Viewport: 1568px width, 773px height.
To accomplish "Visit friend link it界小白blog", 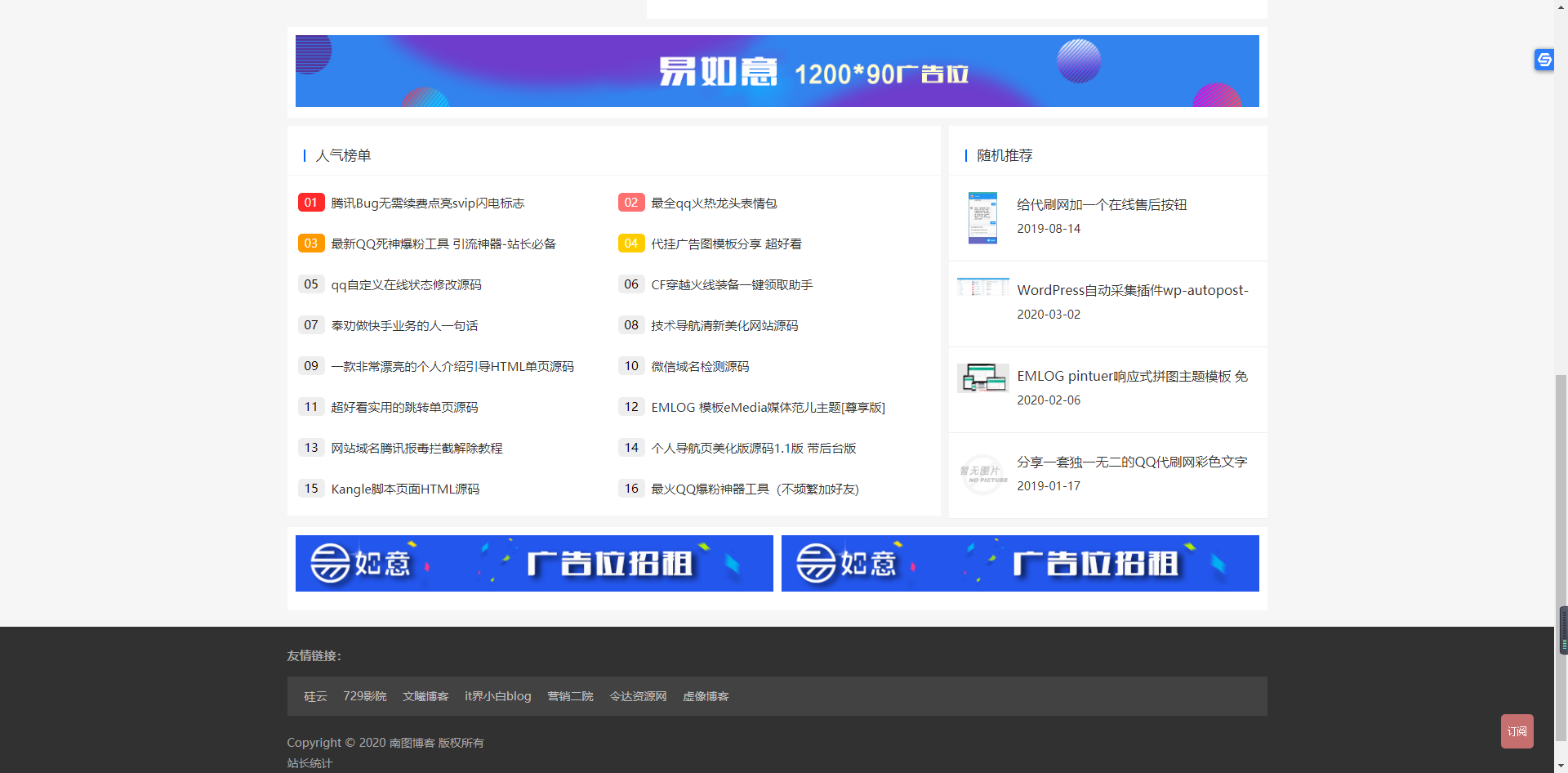I will [x=497, y=696].
